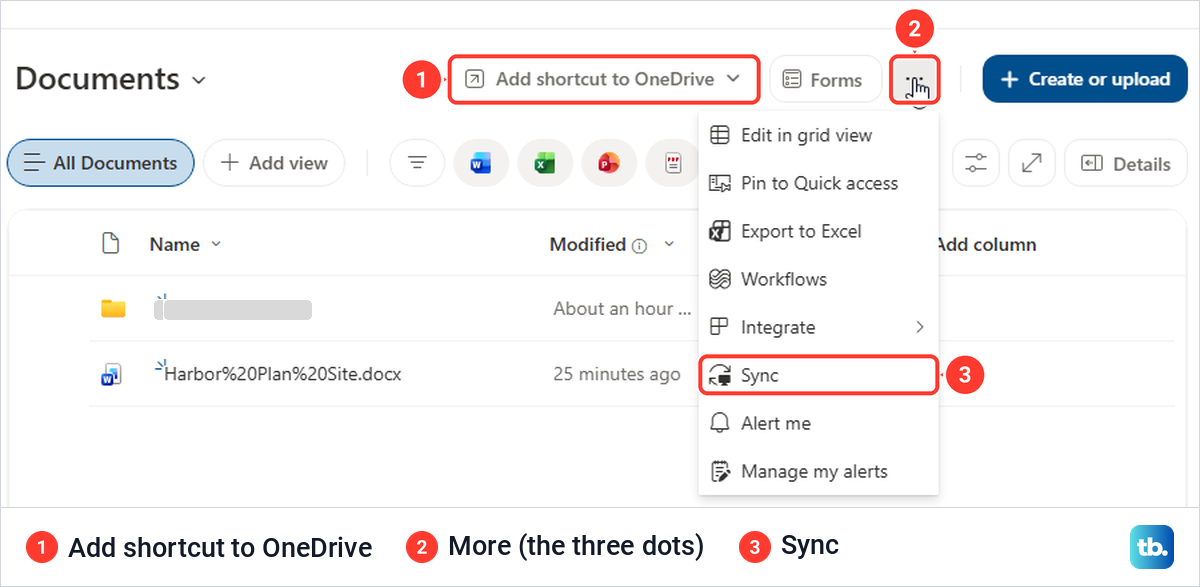Click the Word icon beside Harbor%20Plan%20Site.docx
Screen dimensions: 1200x587
[111, 375]
